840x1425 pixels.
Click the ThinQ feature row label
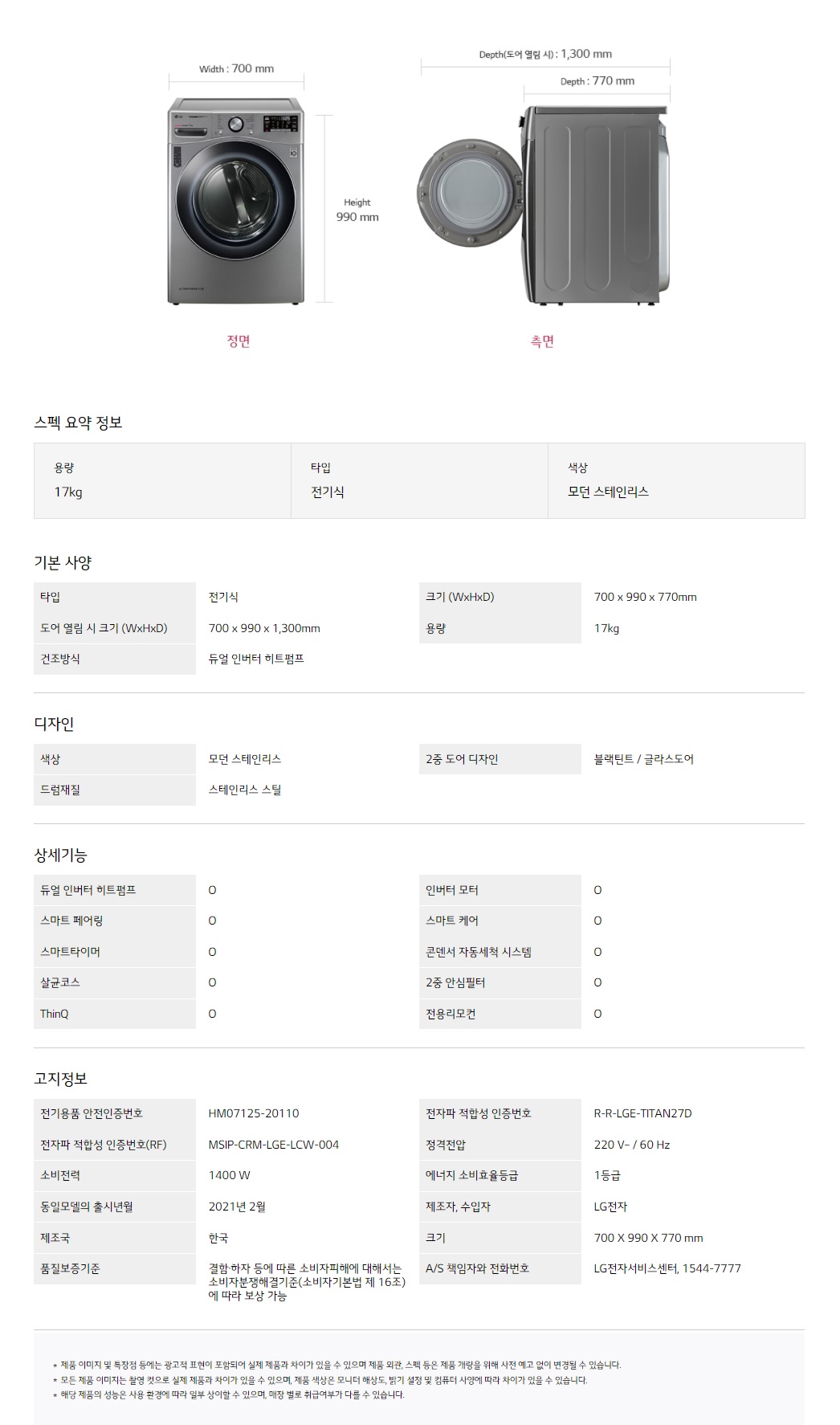[x=55, y=1014]
